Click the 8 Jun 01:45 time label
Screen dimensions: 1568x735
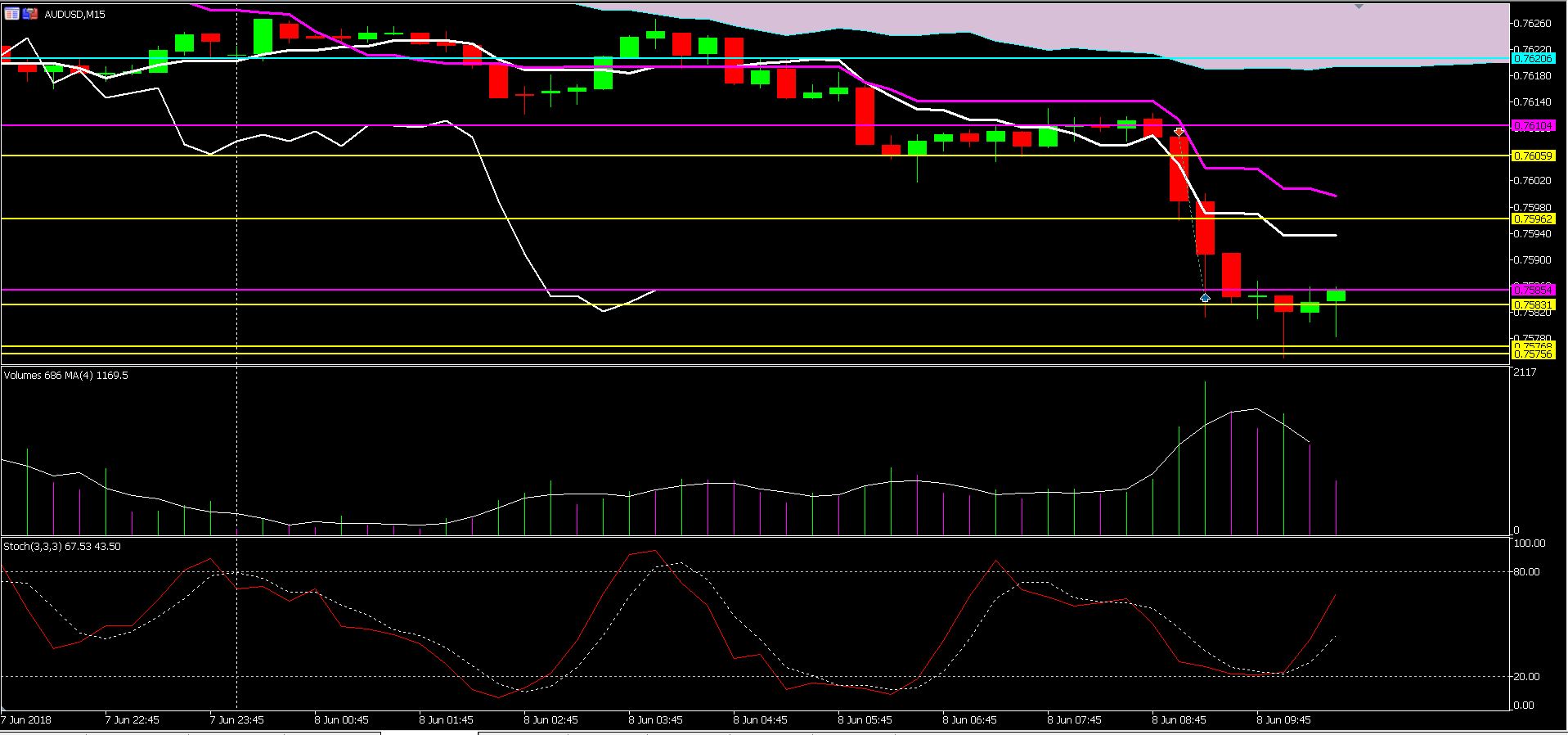447,721
